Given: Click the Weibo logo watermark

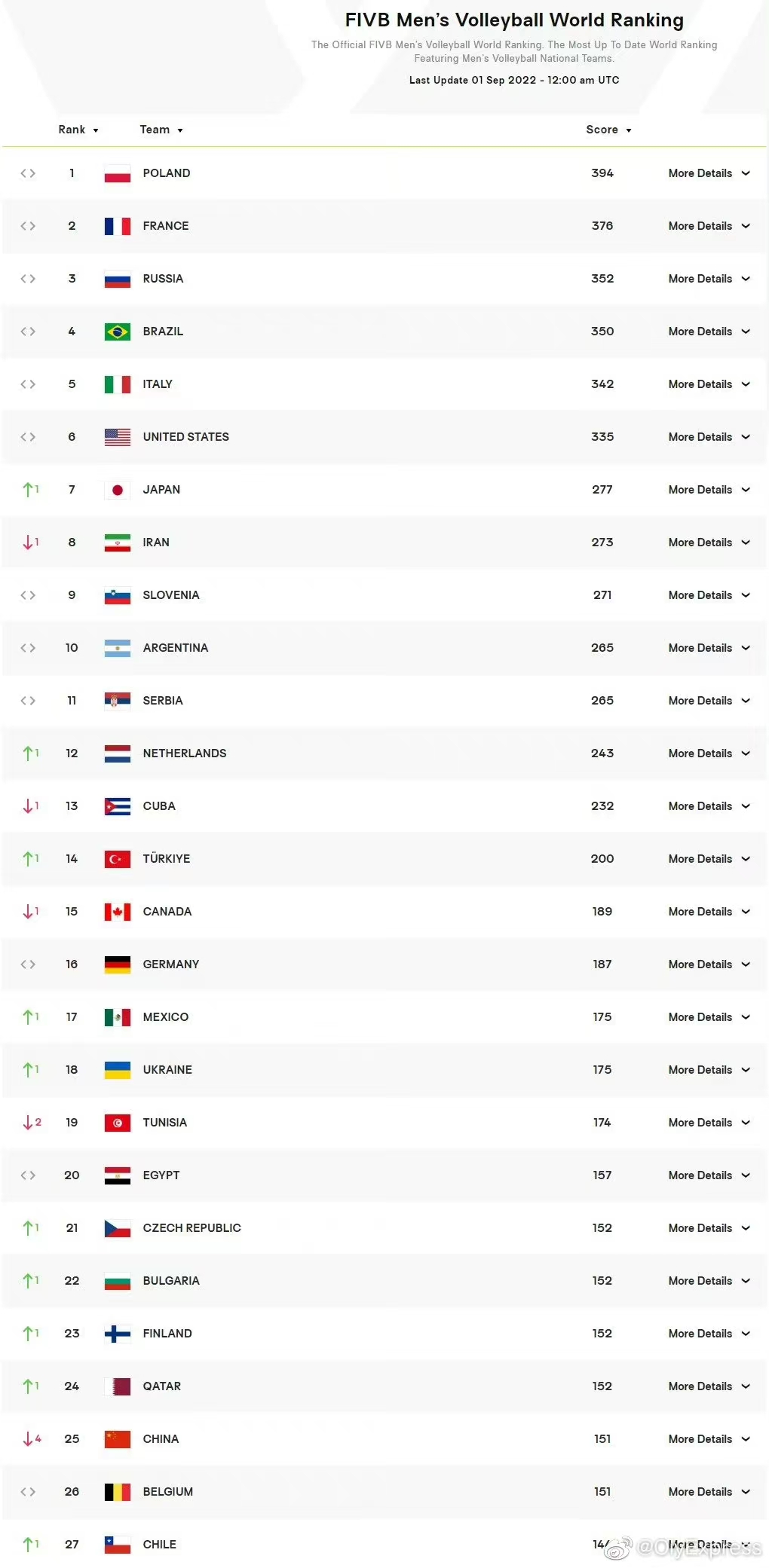Looking at the screenshot, I should [x=618, y=1548].
